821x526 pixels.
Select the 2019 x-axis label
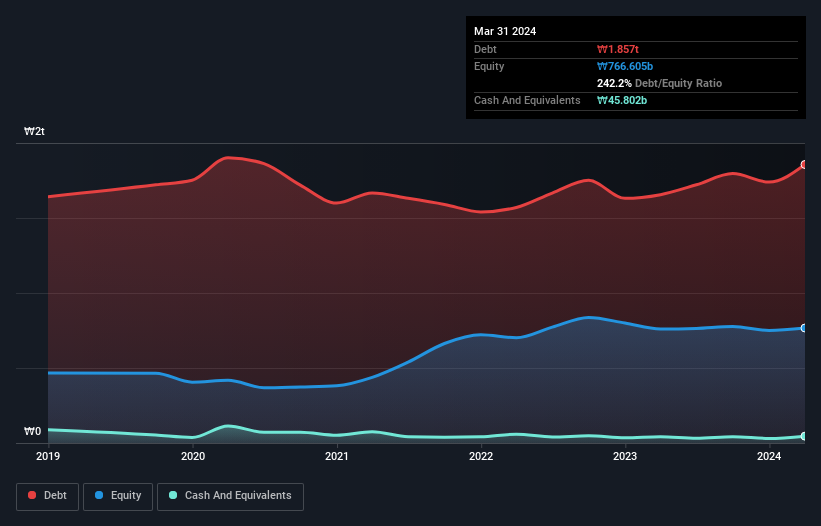coord(48,456)
